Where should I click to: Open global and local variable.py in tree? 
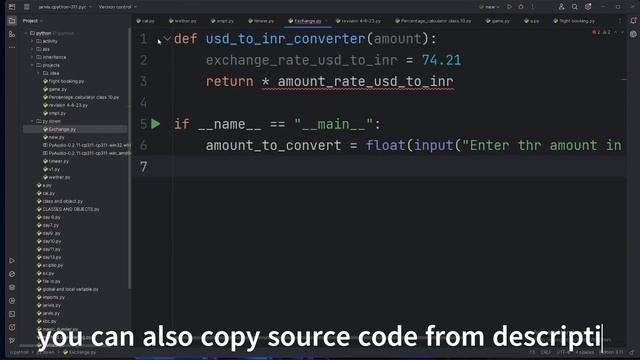coord(67,289)
